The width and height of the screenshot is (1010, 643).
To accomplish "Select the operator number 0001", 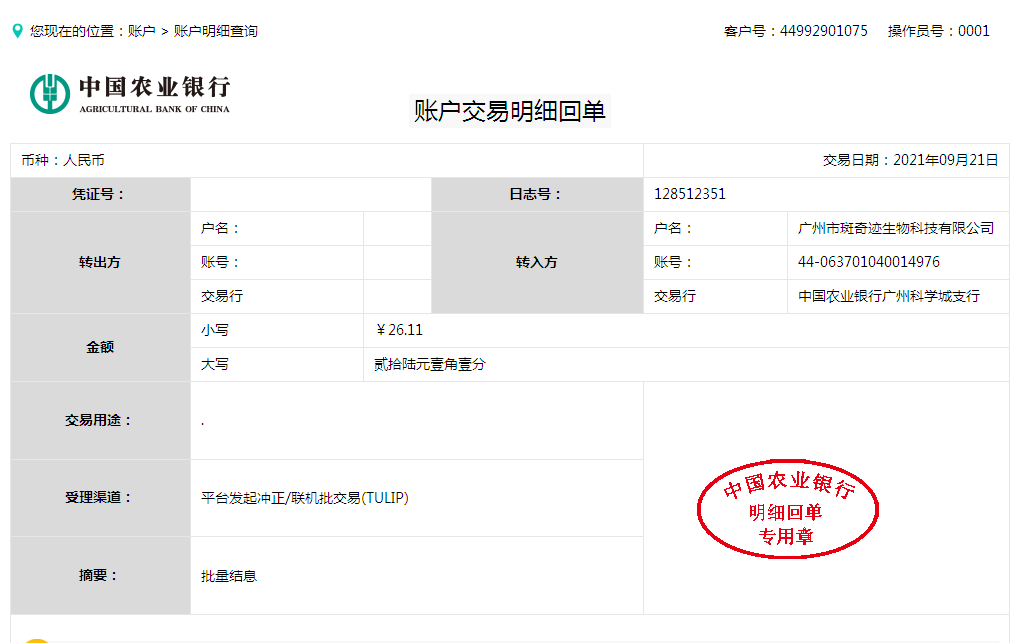I will tap(973, 31).
